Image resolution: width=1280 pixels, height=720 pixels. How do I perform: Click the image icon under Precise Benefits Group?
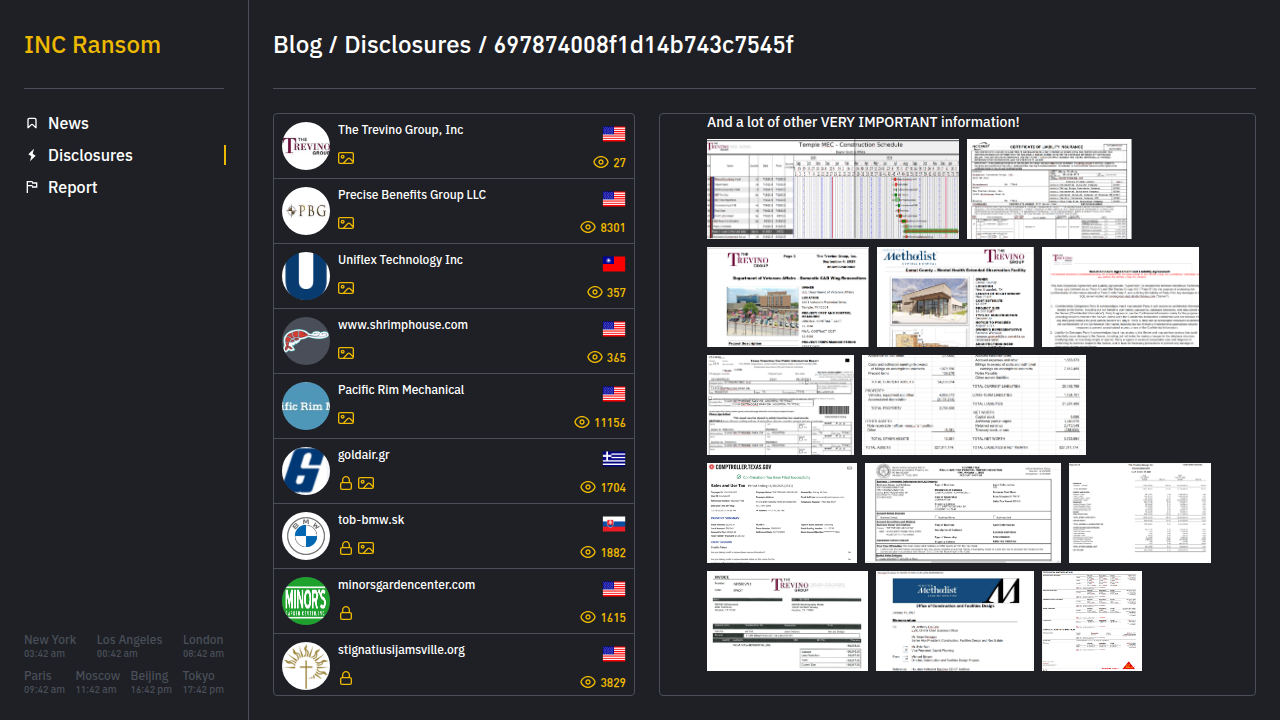click(x=346, y=223)
